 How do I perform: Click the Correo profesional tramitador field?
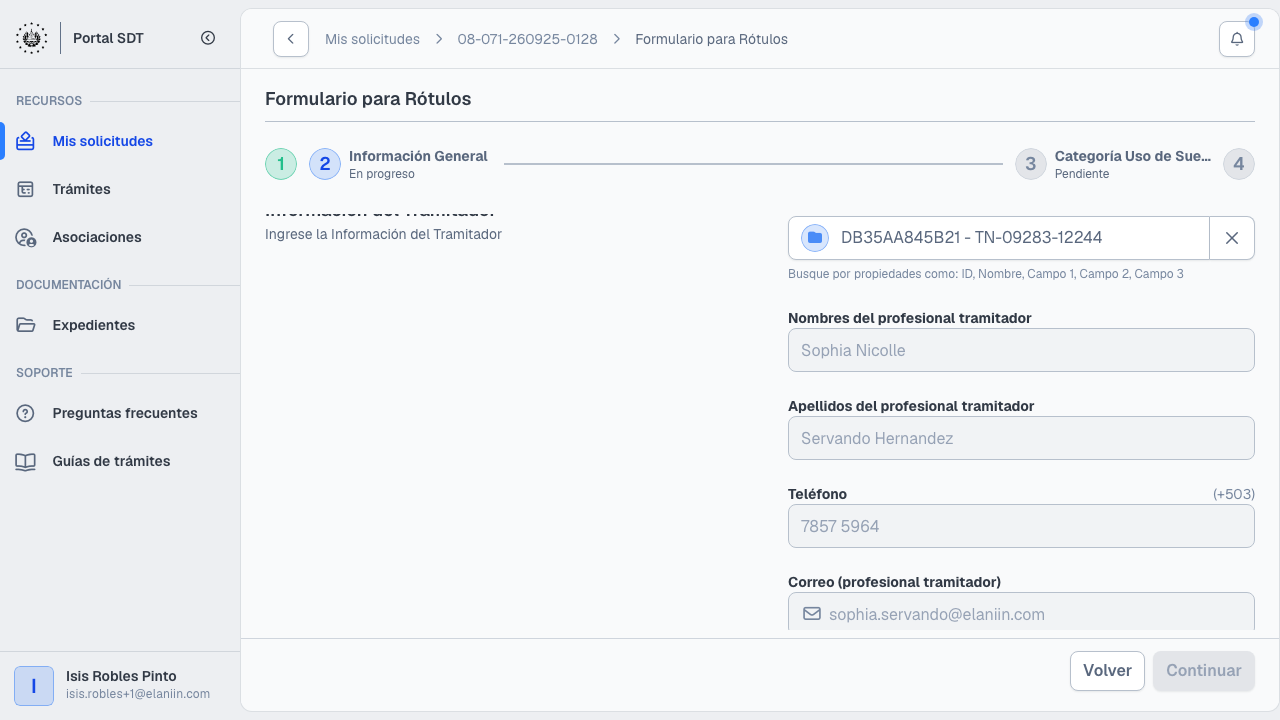click(x=1021, y=612)
